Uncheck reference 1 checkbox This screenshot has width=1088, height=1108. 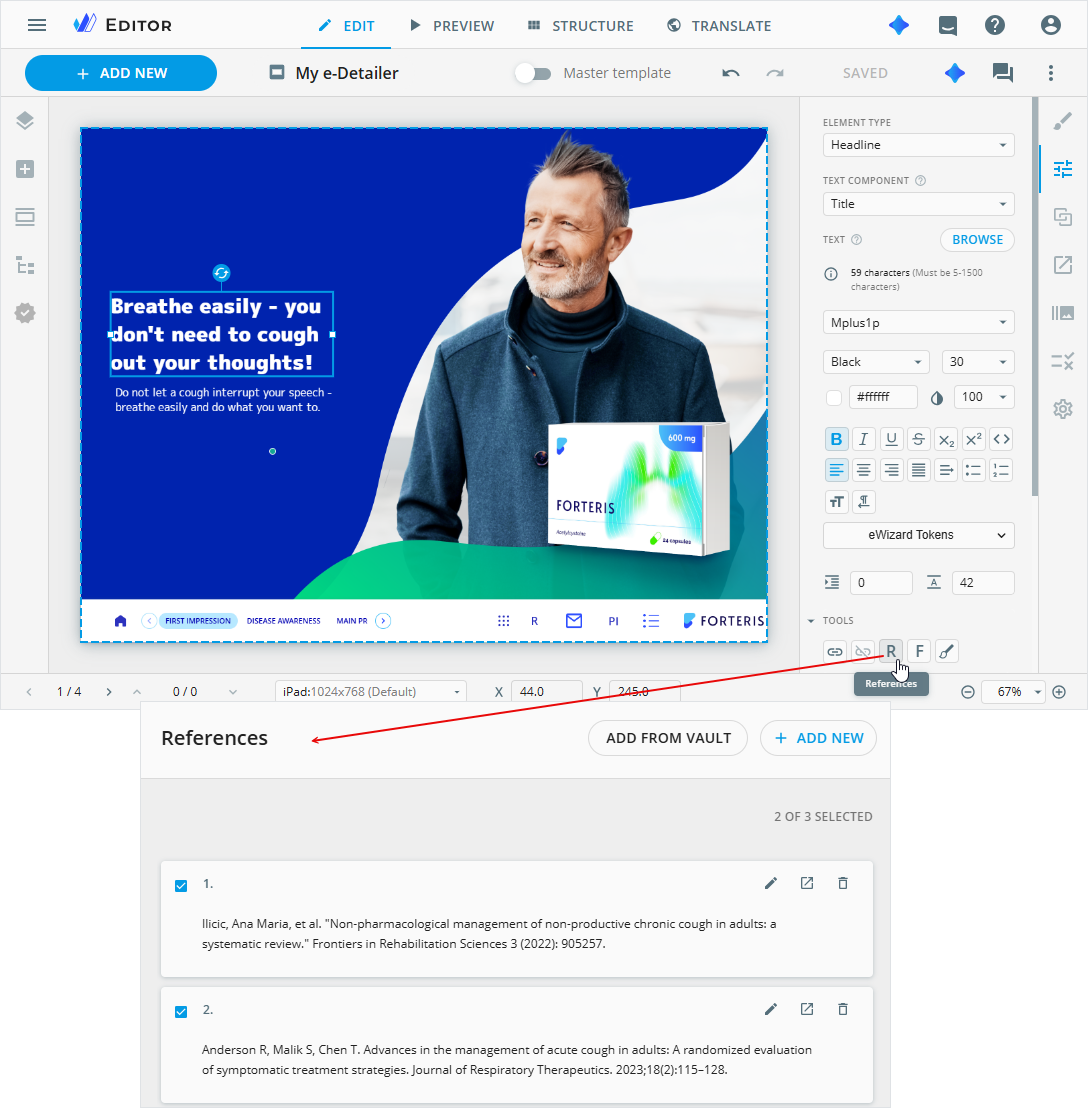[181, 886]
